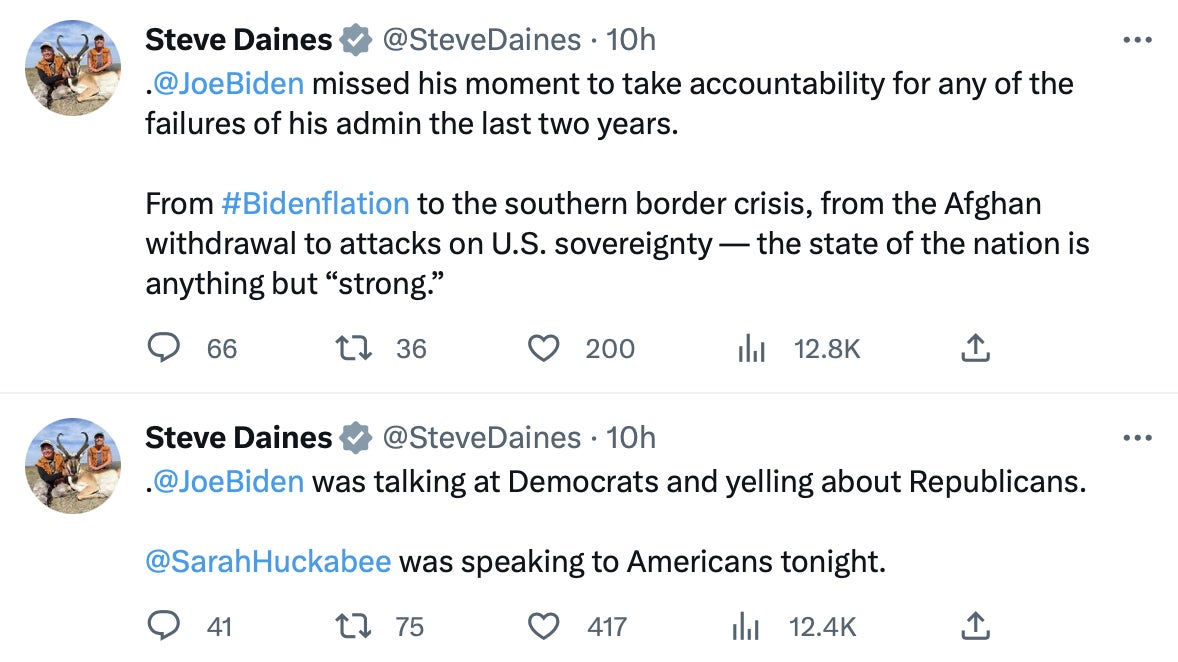Like the tweet with 417 likes
This screenshot has height=662, width=1178.
[542, 626]
